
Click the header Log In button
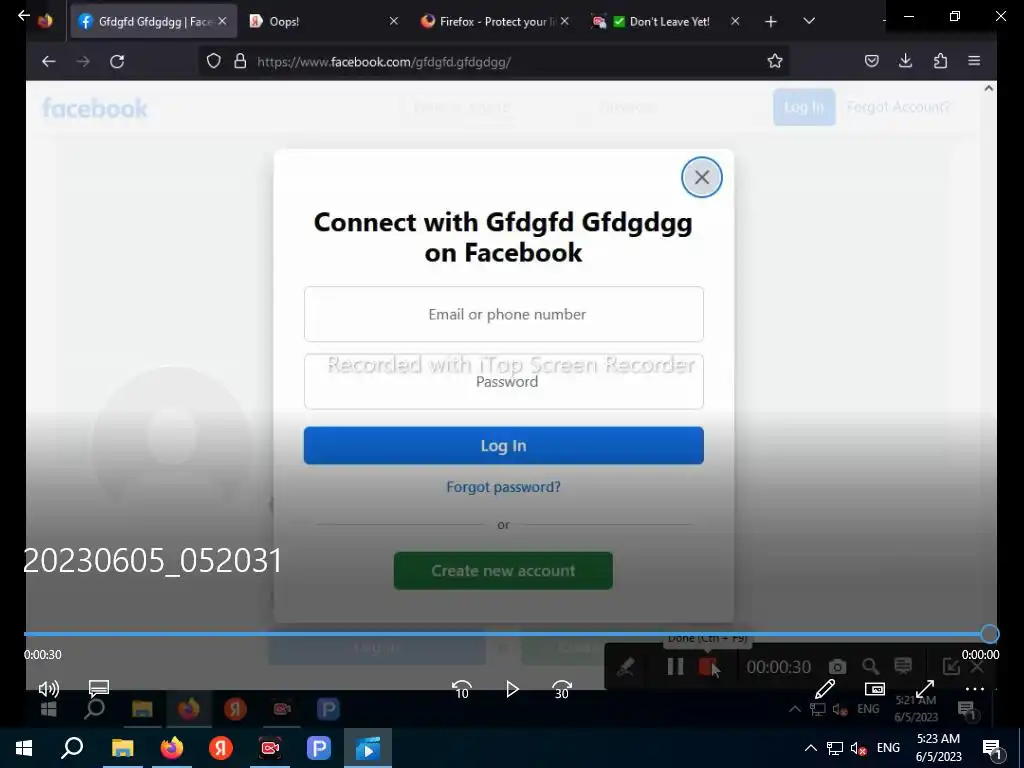click(x=804, y=107)
